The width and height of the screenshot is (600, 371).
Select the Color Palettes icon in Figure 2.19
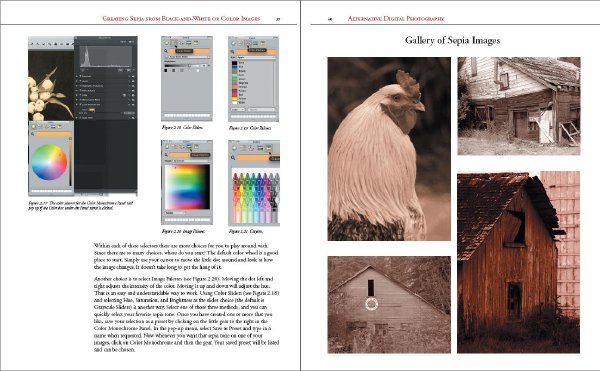click(249, 43)
